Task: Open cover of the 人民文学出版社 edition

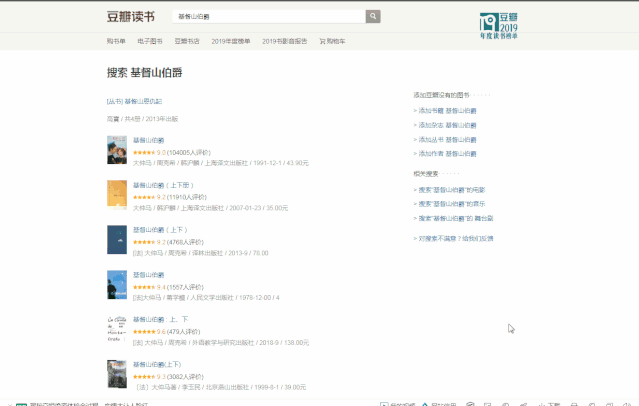Action: [117, 285]
